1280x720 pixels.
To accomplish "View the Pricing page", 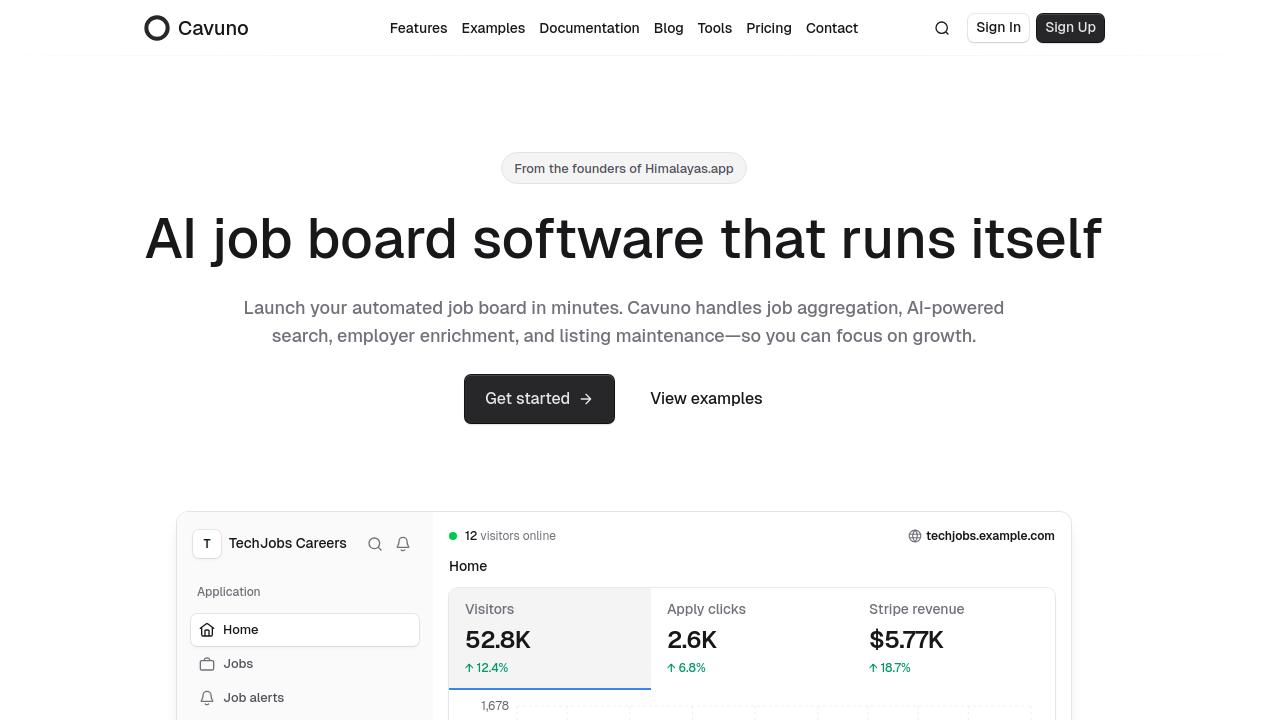I will click(x=769, y=28).
